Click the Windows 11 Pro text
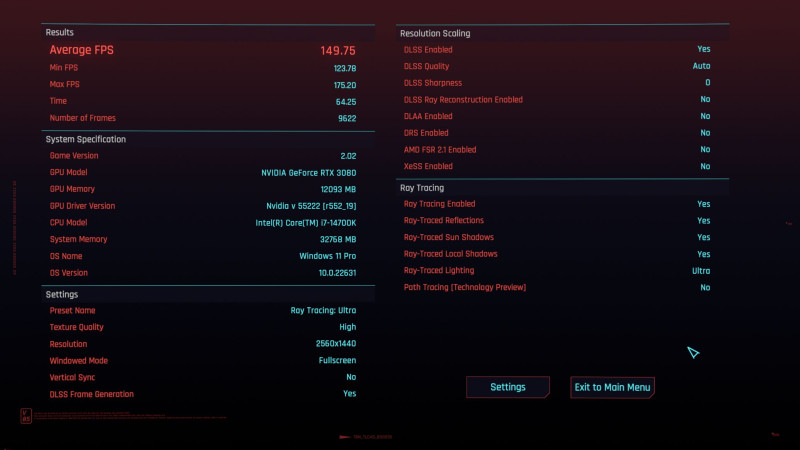 pos(328,256)
